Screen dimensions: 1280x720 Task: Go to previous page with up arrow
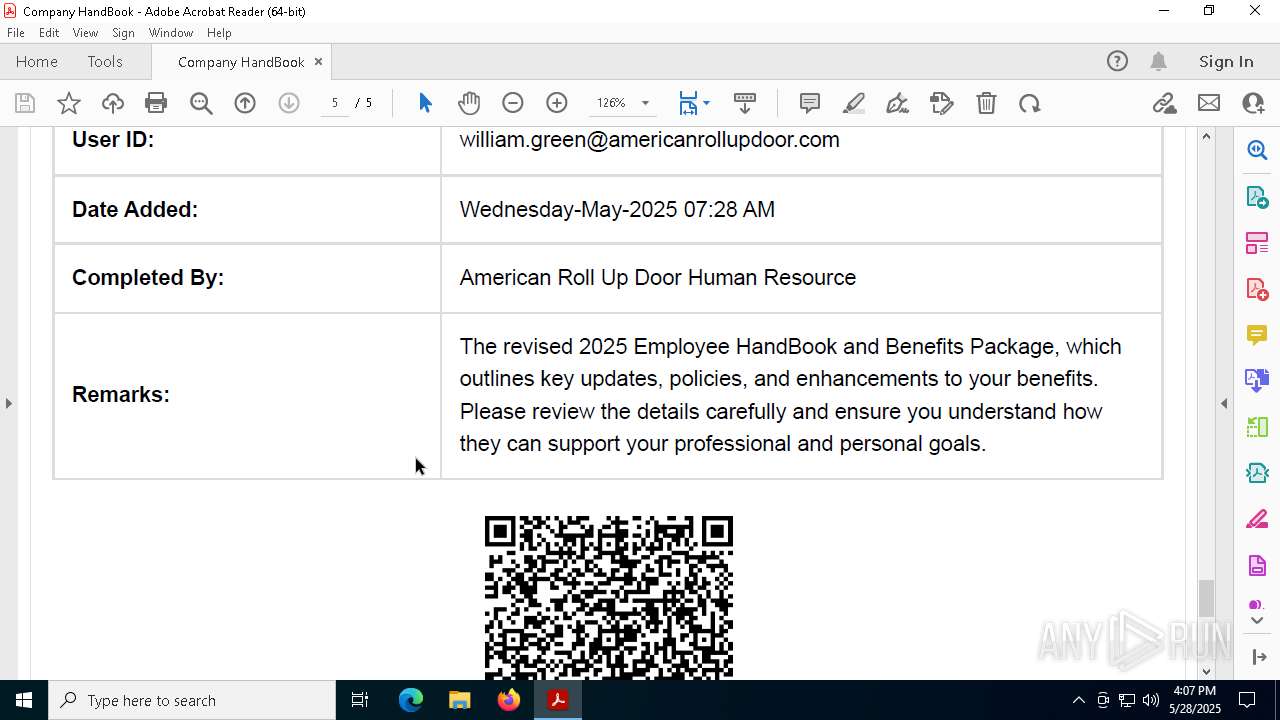pos(245,103)
